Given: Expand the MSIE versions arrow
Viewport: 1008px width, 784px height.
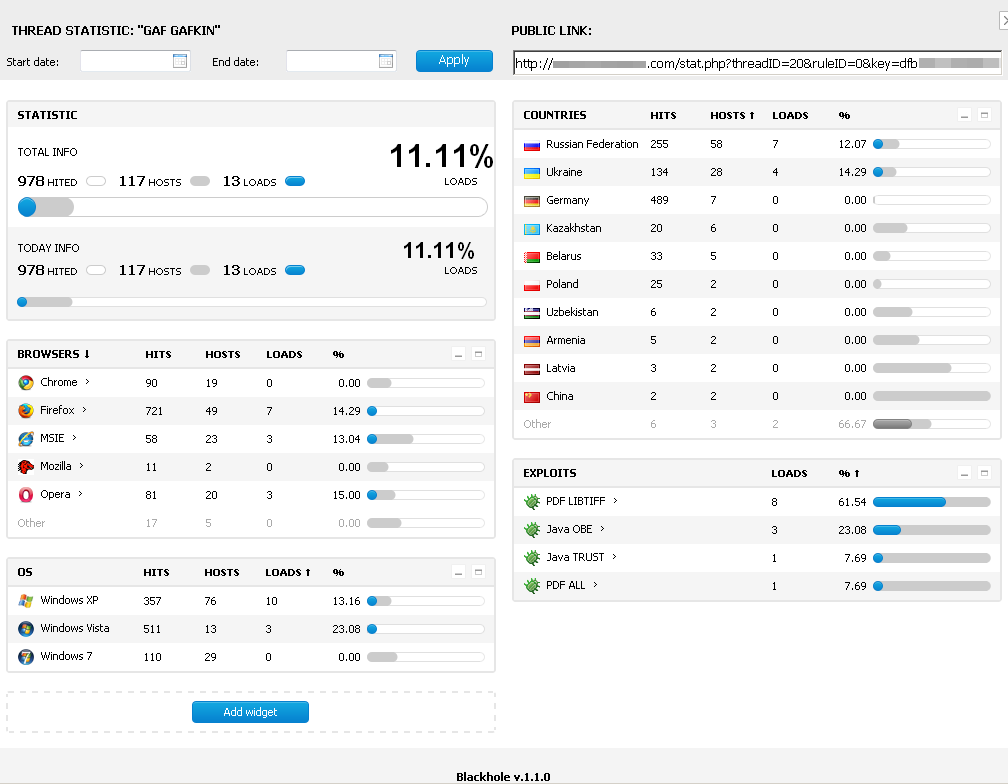Looking at the screenshot, I should [75, 438].
